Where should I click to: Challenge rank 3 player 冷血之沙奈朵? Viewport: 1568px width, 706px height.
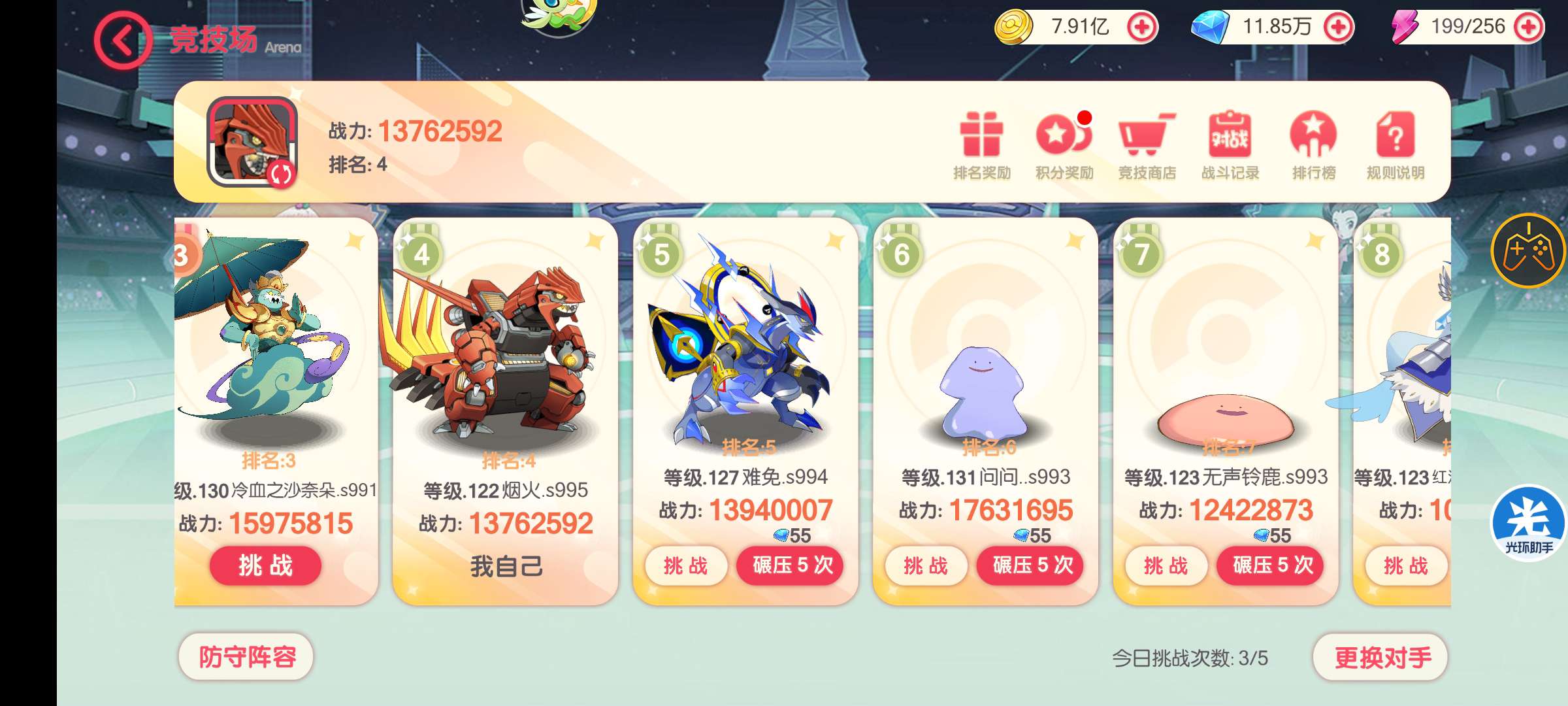pyautogui.click(x=265, y=565)
